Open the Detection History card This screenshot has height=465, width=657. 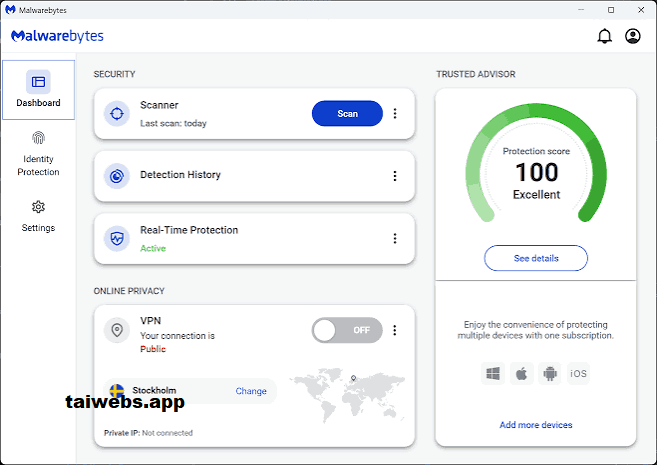click(254, 176)
